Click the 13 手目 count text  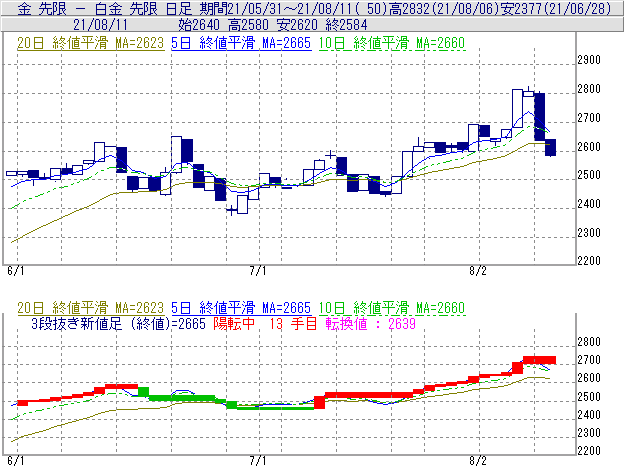coord(293,324)
